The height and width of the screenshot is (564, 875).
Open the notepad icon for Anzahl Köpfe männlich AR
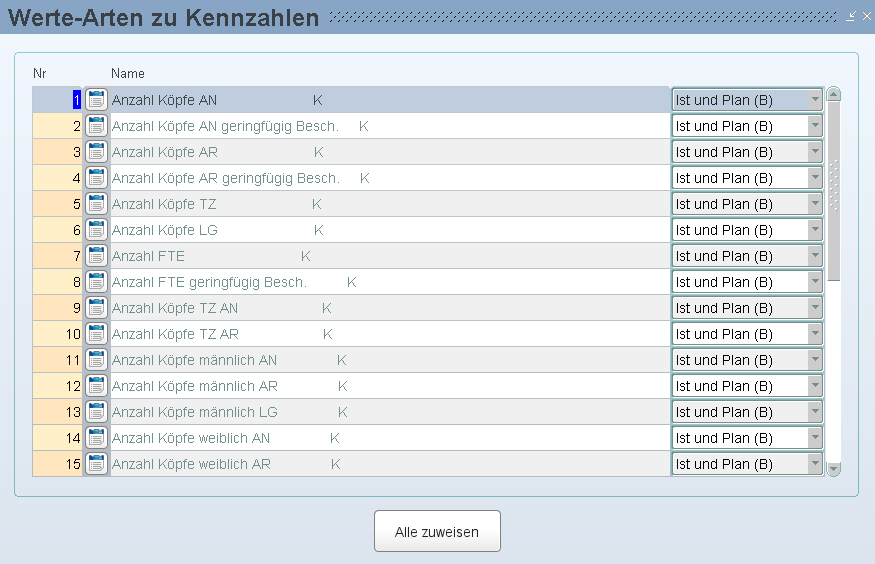[96, 386]
